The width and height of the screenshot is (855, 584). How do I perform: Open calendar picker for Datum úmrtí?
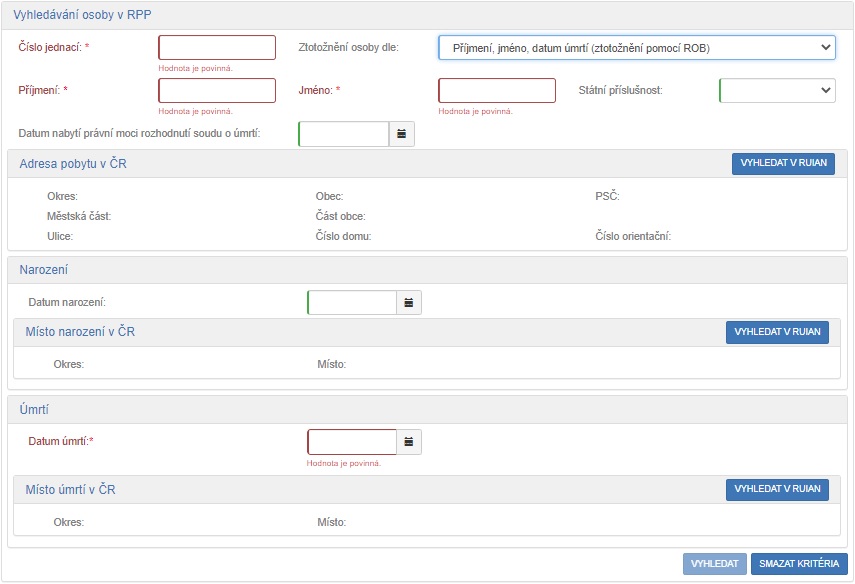409,441
